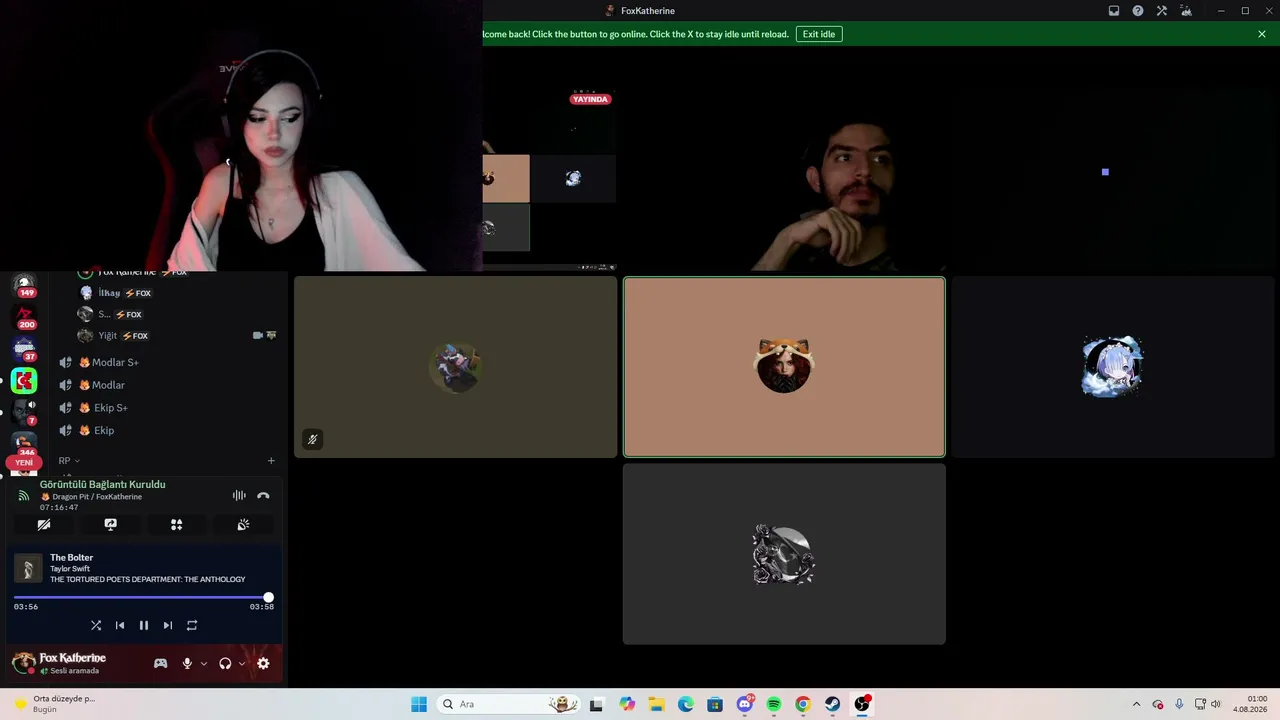Open Google Chrome from the taskbar
The image size is (1280, 720).
tap(803, 704)
